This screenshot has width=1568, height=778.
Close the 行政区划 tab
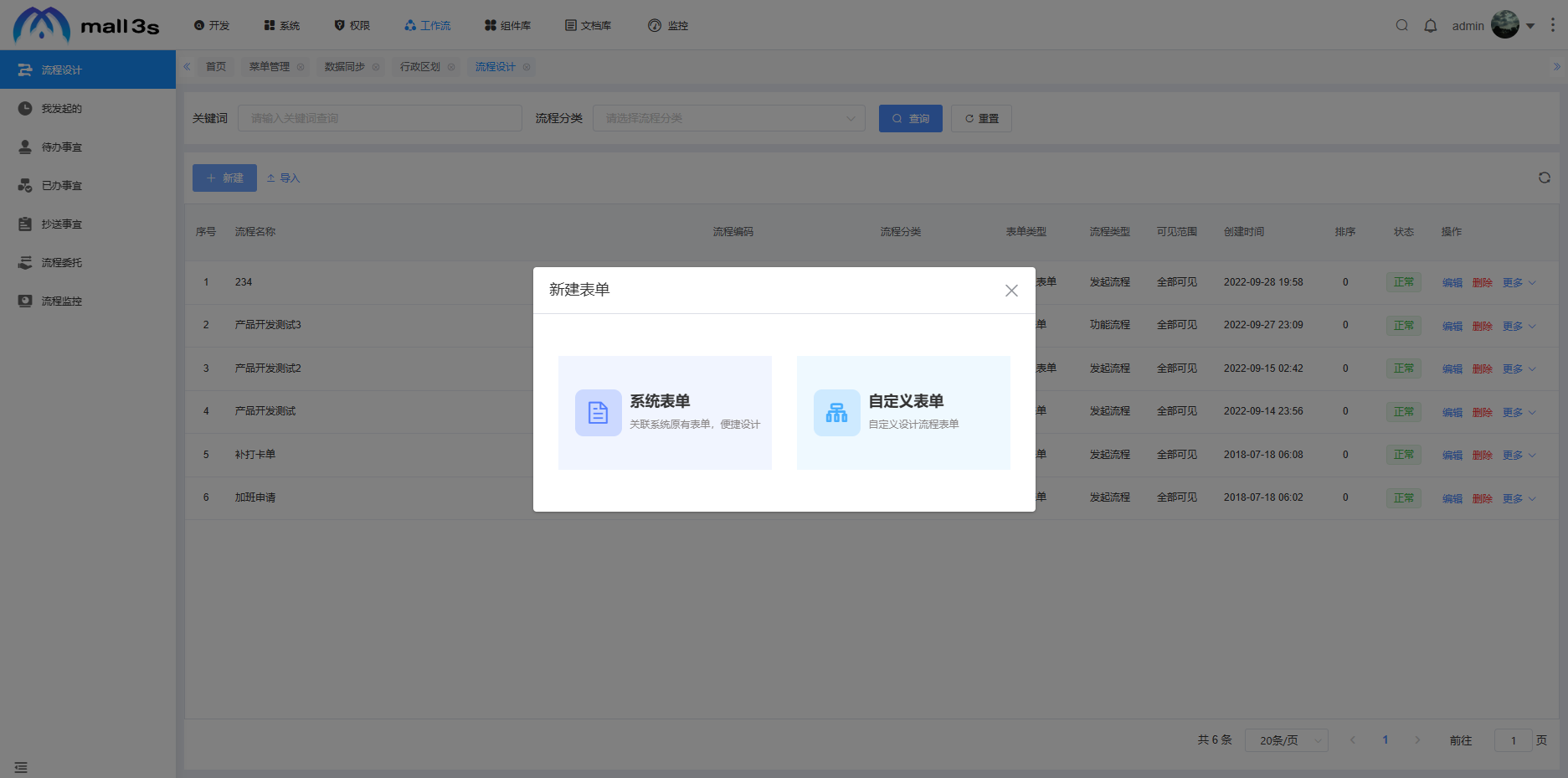451,67
